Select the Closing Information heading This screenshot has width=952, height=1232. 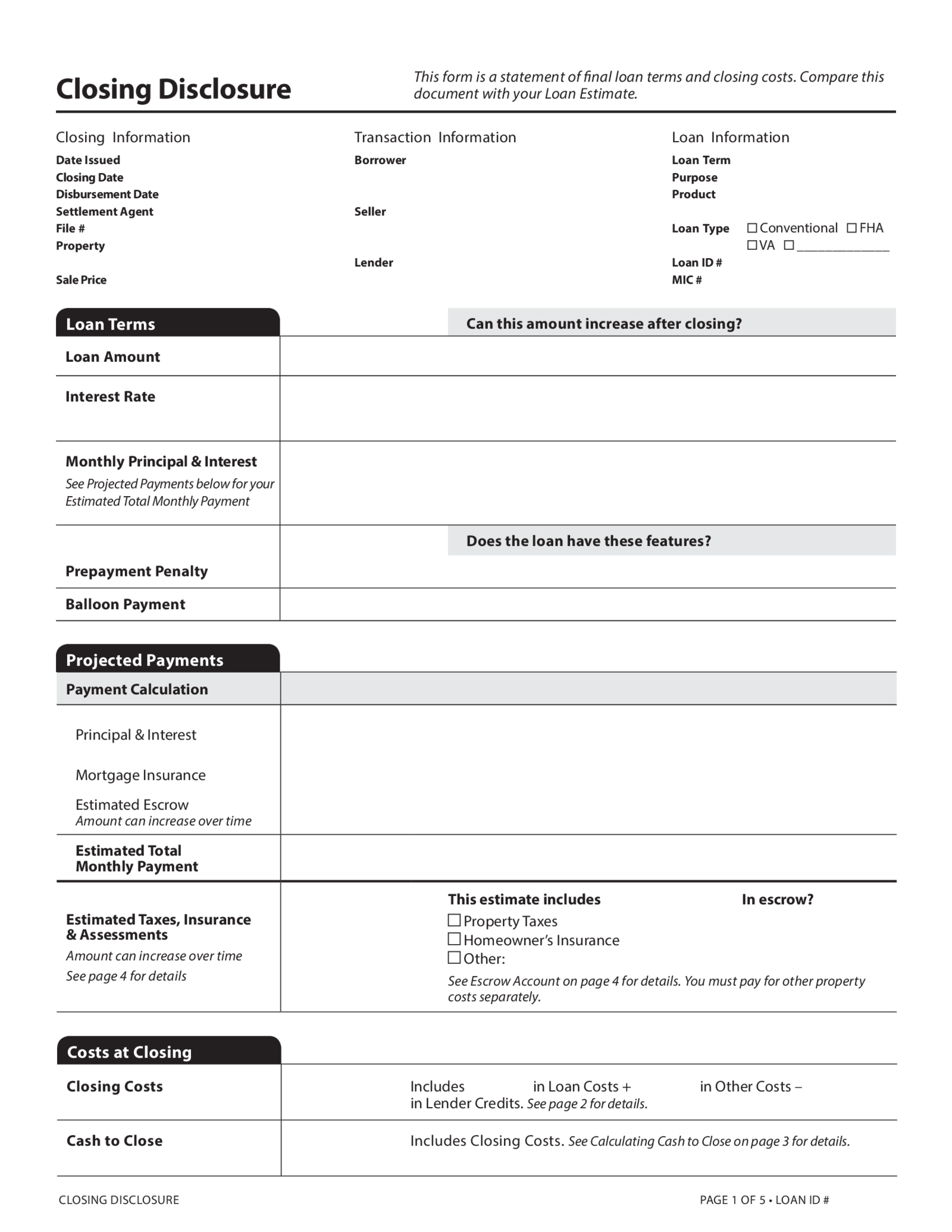[123, 137]
